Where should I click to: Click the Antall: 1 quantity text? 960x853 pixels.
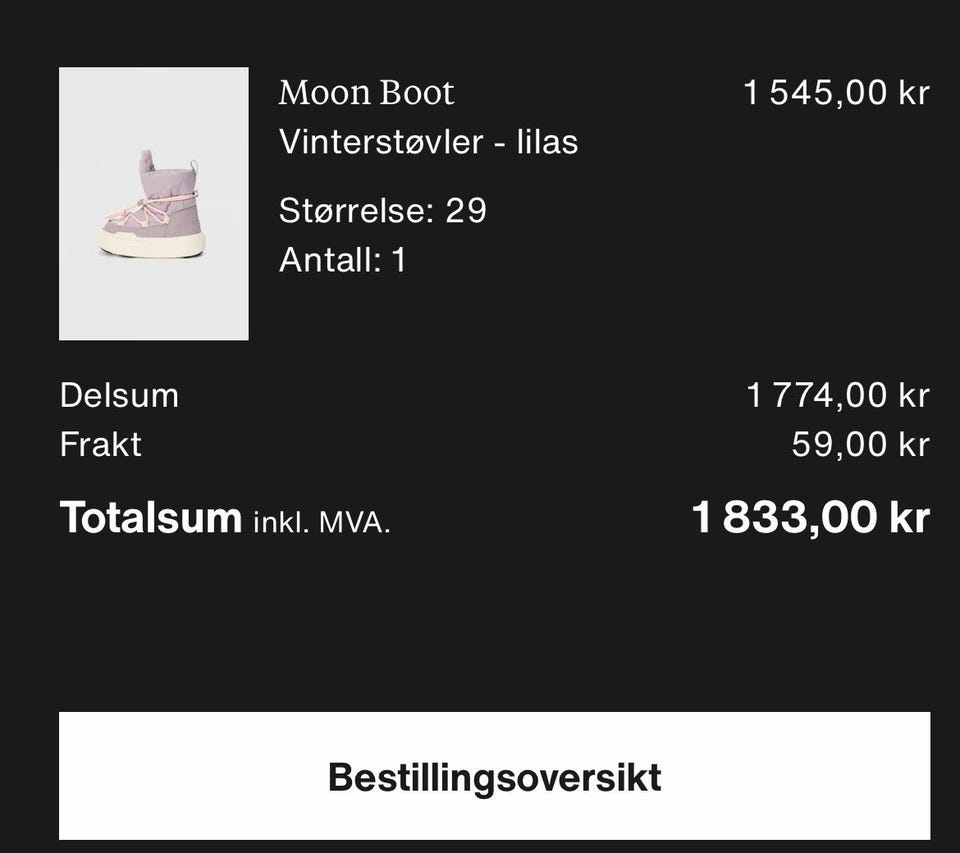coord(342,260)
